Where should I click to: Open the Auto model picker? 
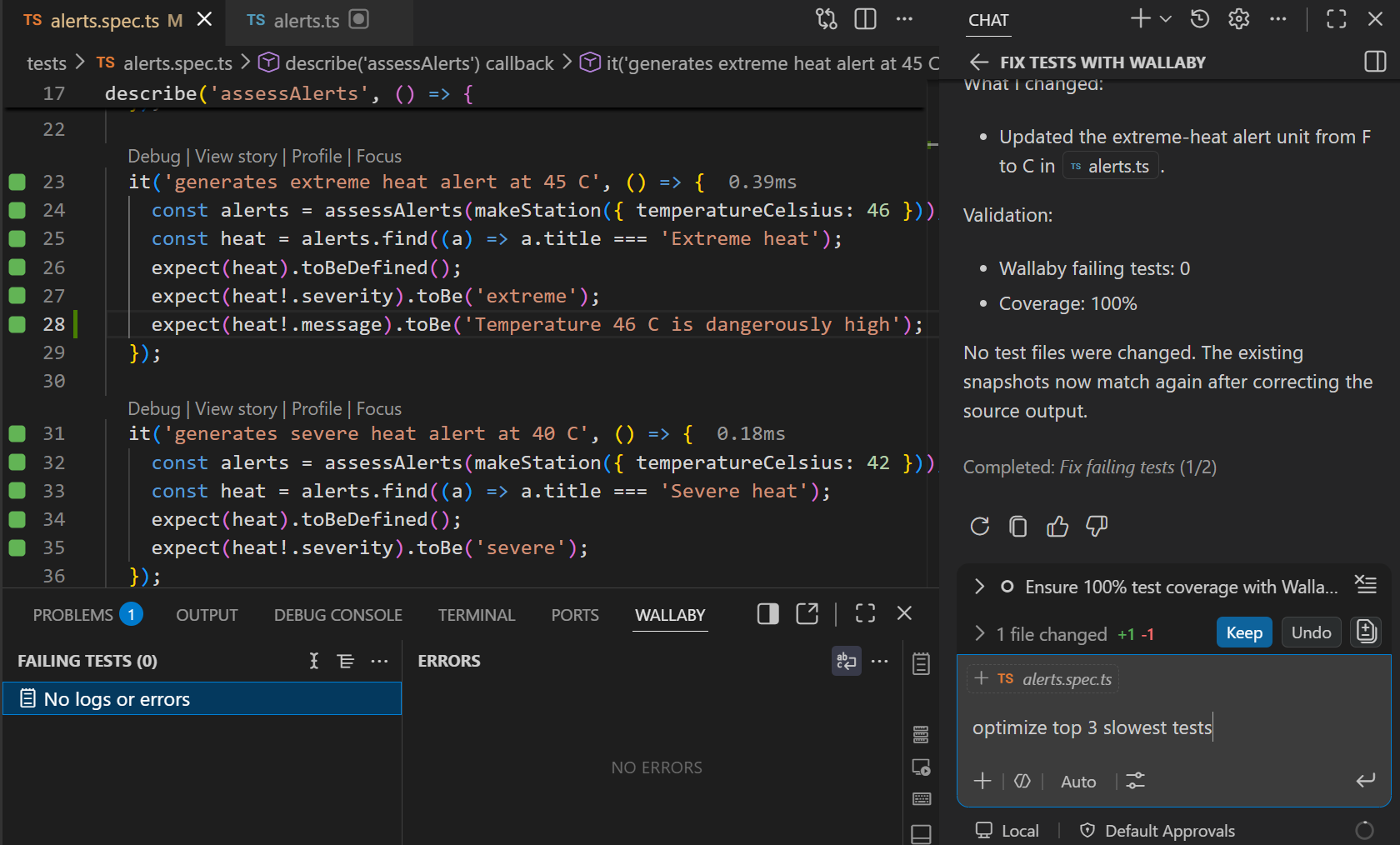click(x=1078, y=782)
